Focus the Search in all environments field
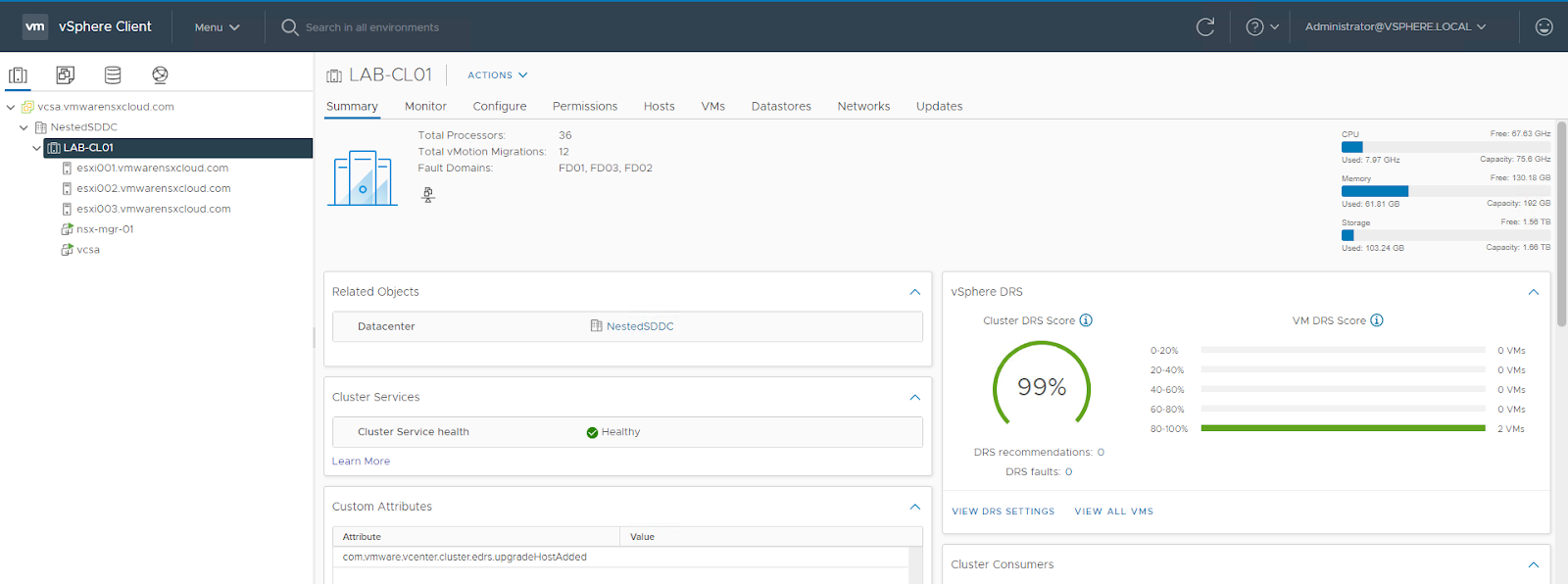This screenshot has width=1568, height=584. coord(372,27)
